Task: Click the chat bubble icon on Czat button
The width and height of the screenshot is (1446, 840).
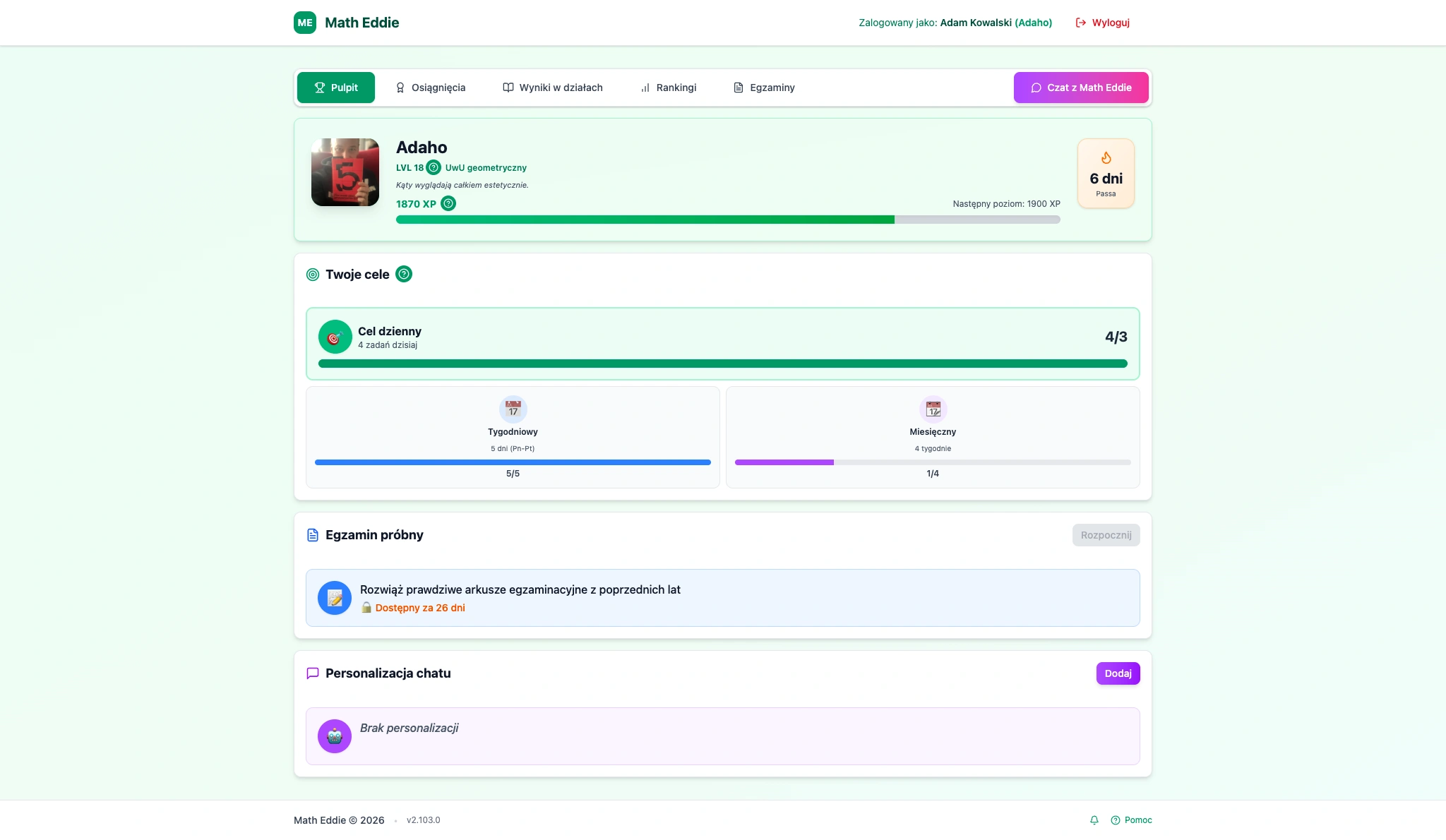Action: [1036, 88]
